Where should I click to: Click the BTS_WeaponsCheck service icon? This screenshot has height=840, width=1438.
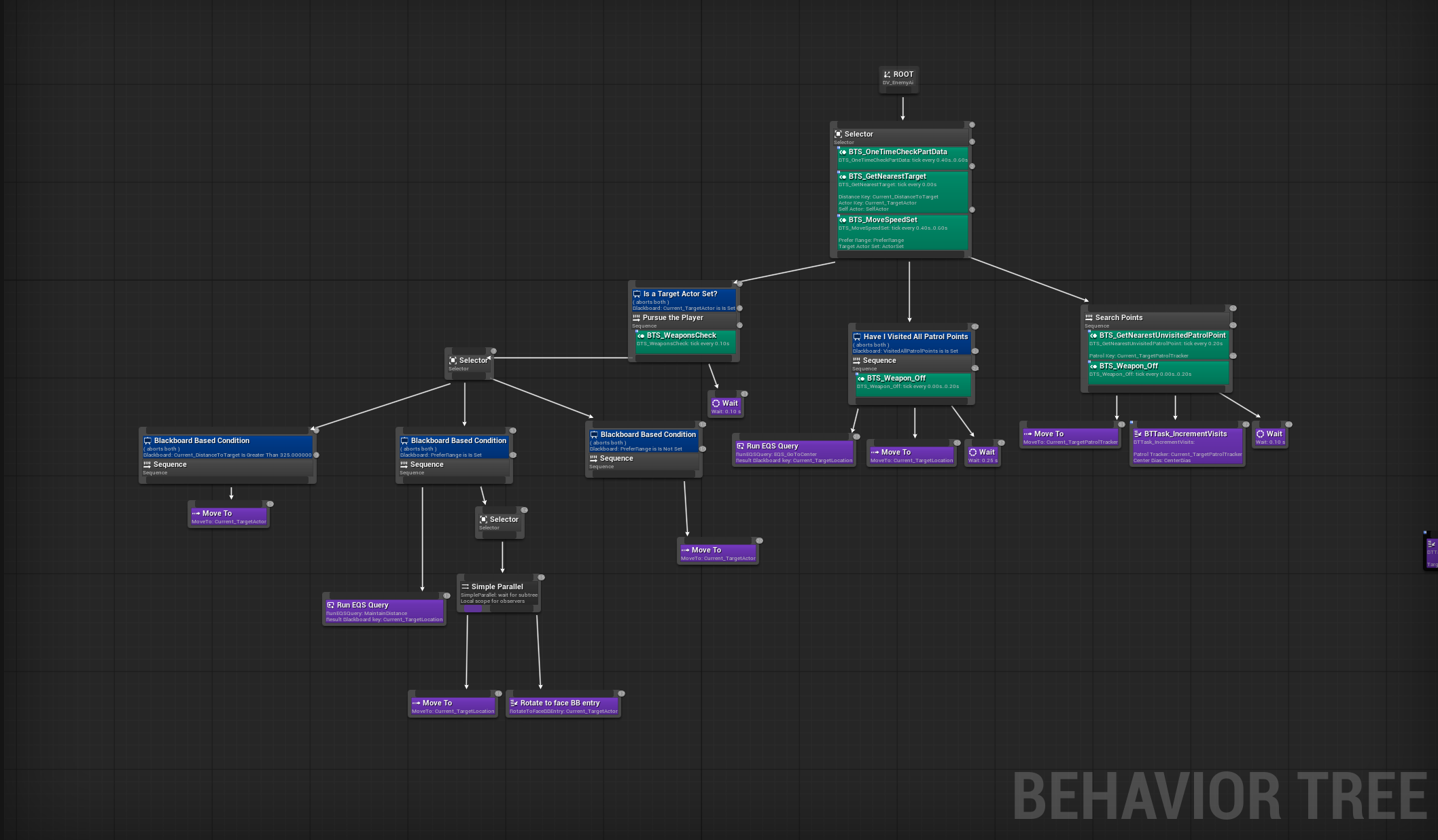[x=640, y=335]
